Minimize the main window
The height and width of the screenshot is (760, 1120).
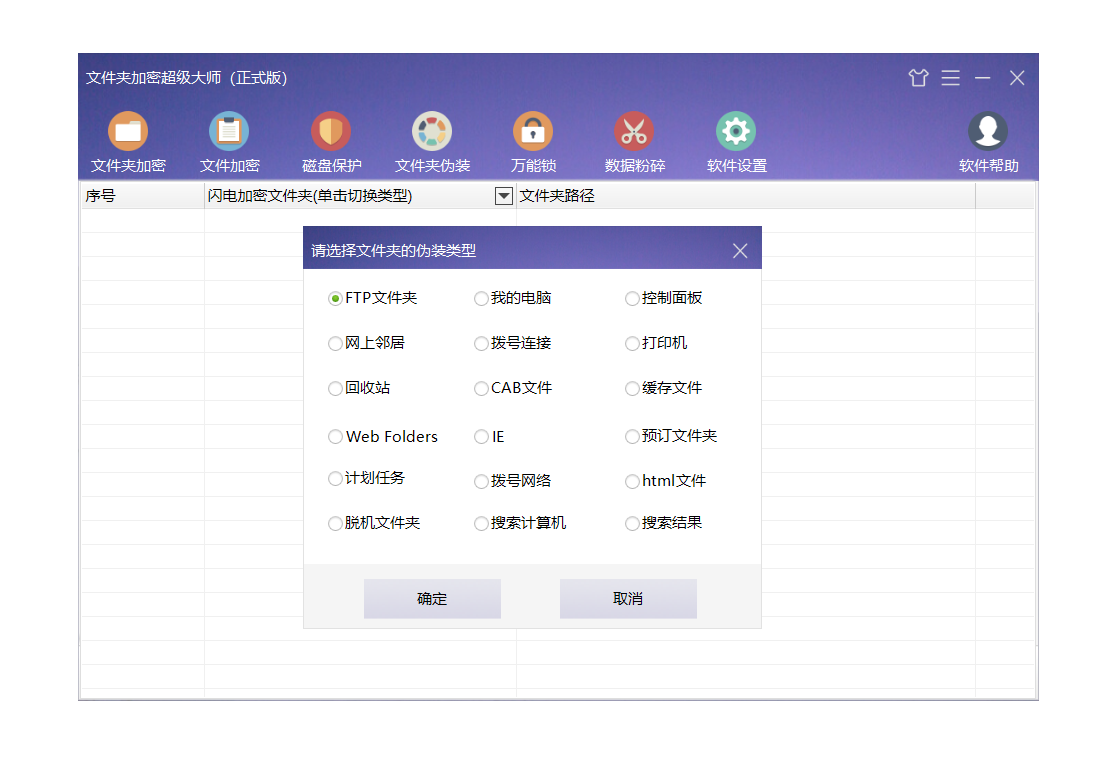(x=983, y=77)
